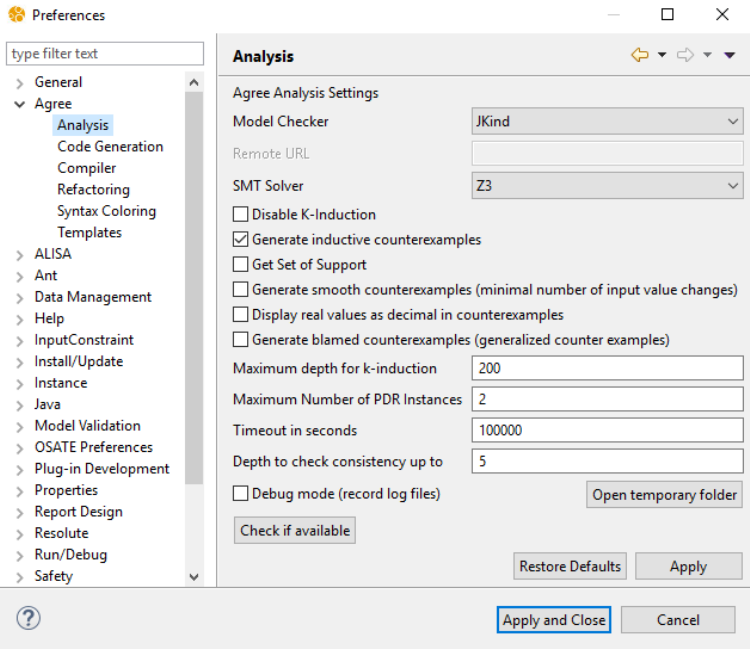Select Syntax Coloring preferences page
This screenshot has height=649, width=750.
tap(106, 211)
